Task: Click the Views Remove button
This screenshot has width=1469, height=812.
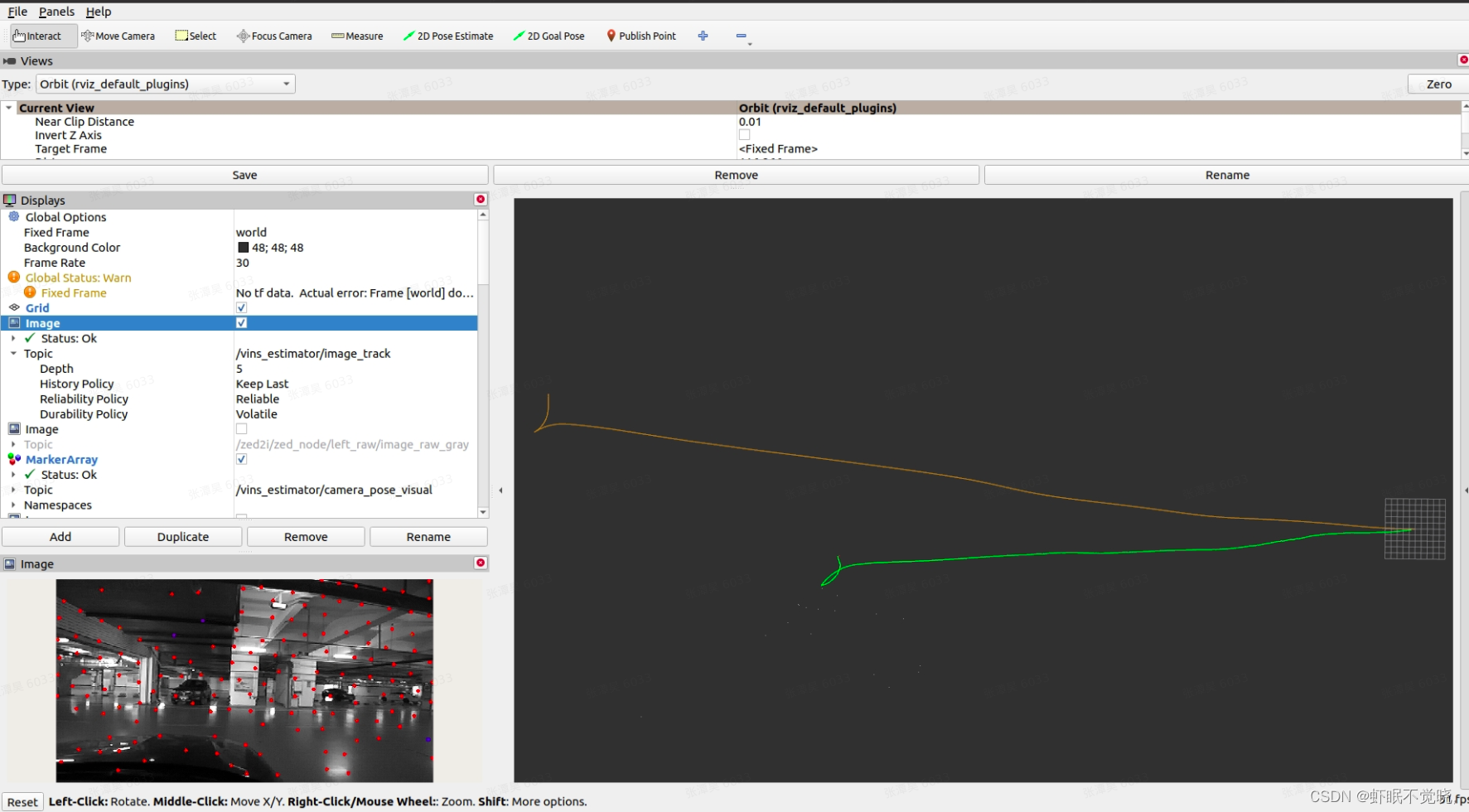Action: pyautogui.click(x=736, y=175)
